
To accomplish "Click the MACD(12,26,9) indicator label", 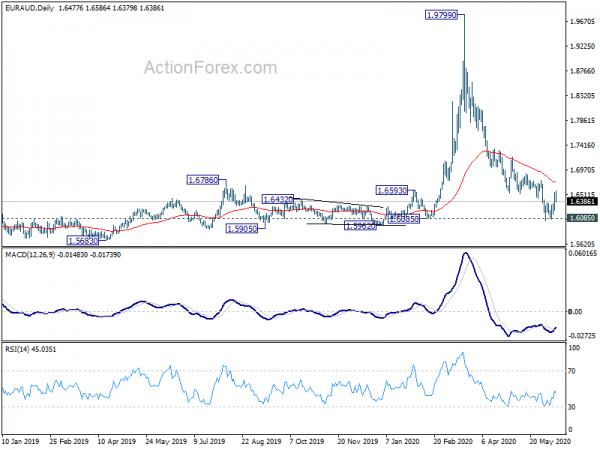I will coord(30,254).
